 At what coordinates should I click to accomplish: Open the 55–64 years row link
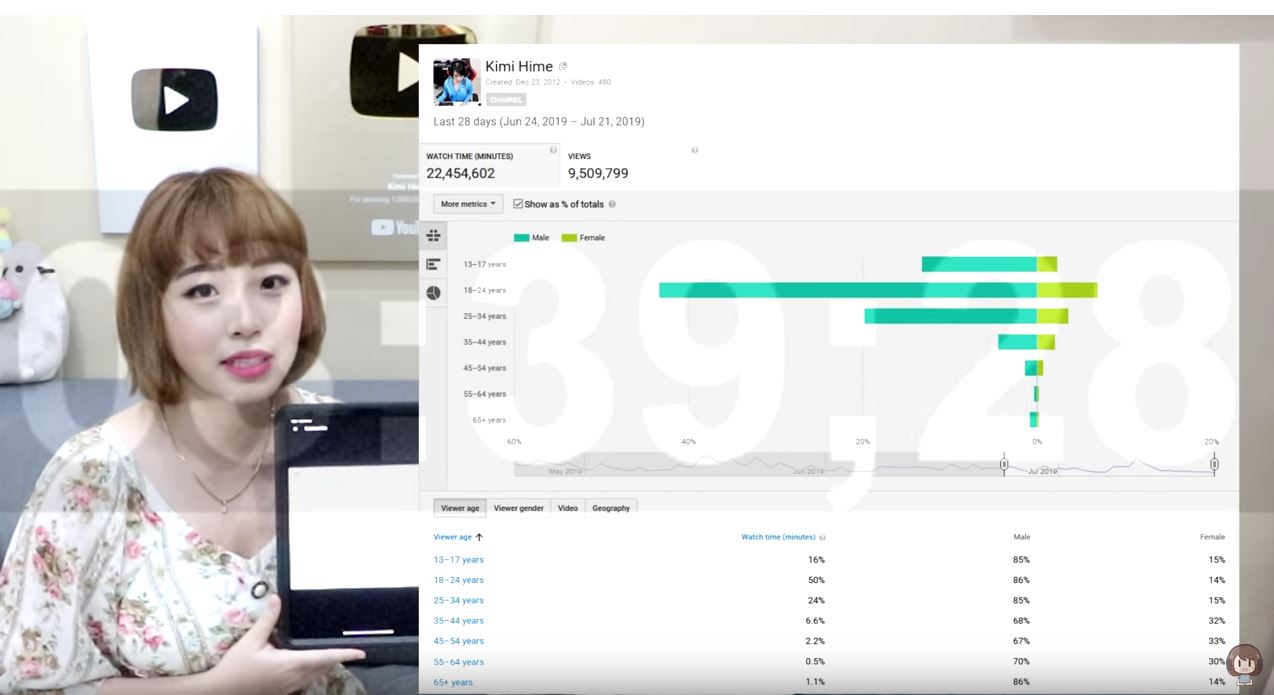pos(458,662)
